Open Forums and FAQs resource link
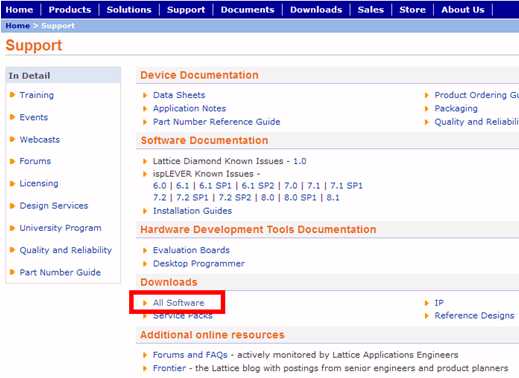This screenshot has width=519, height=378. pyautogui.click(x=190, y=355)
